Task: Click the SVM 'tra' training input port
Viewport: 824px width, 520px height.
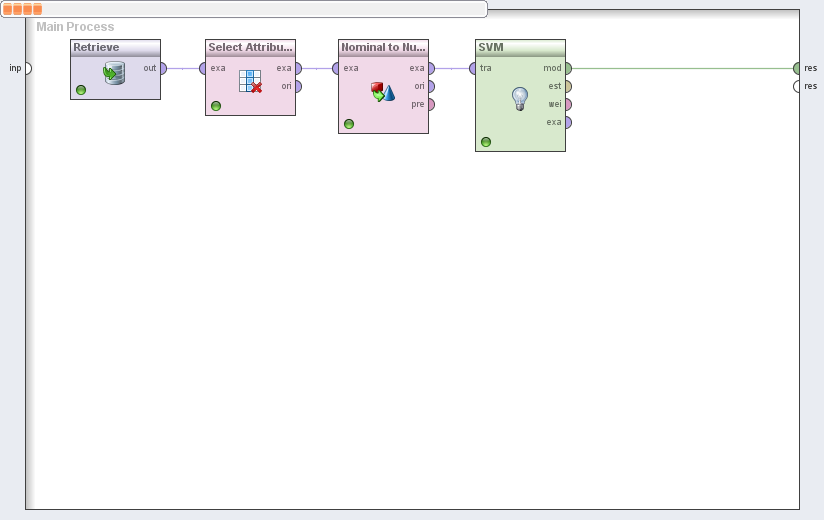Action: click(472, 68)
